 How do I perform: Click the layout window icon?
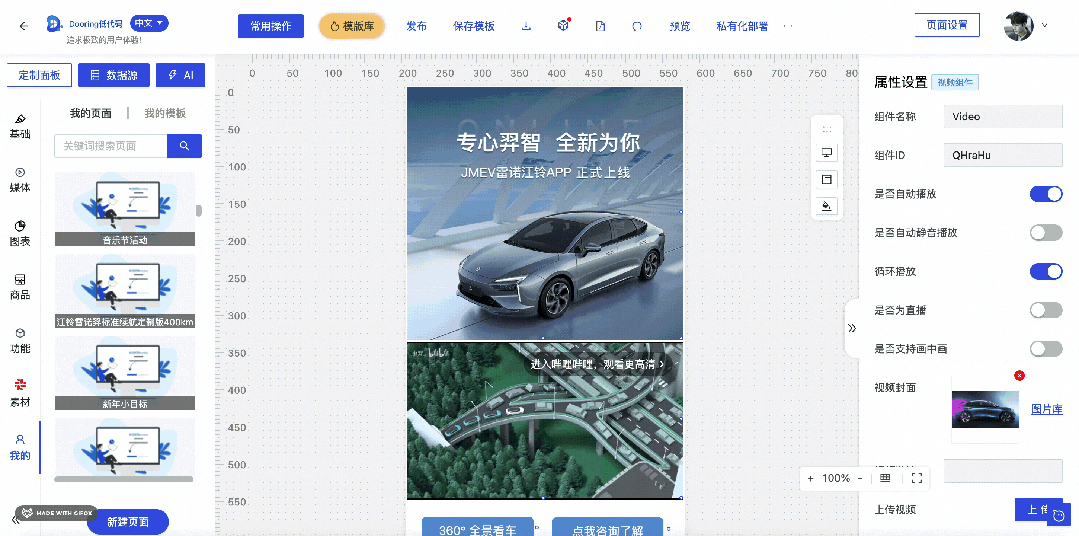coord(827,180)
